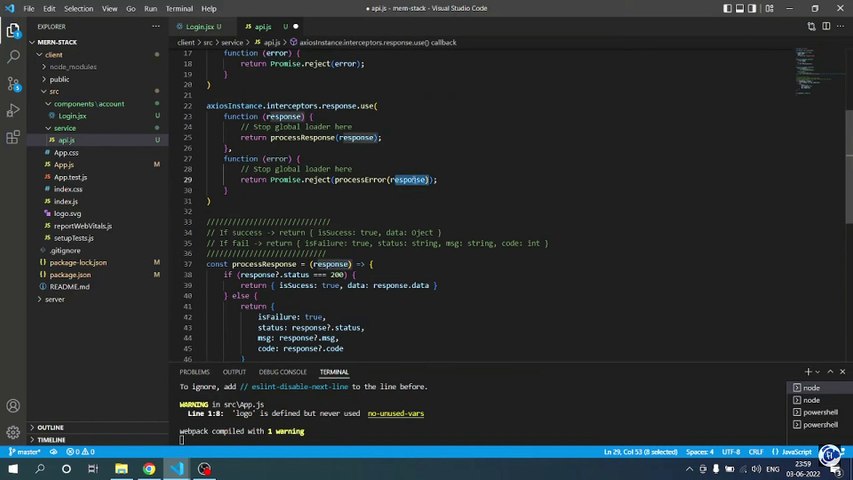Select the first powershell terminal in list
Screen dimensions: 853x480
point(819,412)
